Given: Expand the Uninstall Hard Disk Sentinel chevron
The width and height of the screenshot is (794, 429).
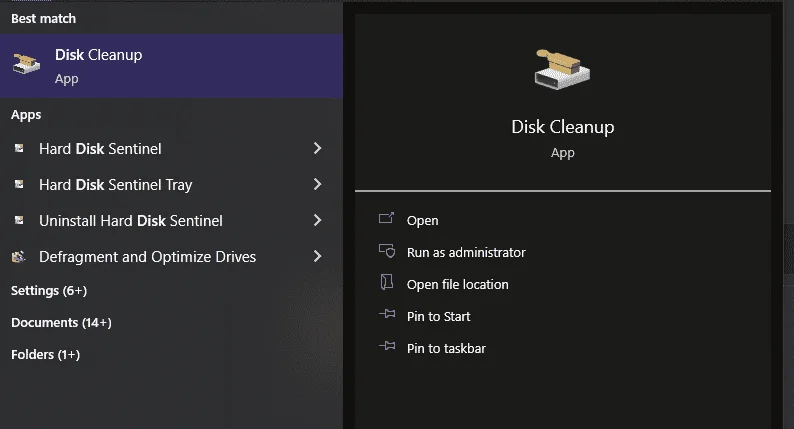Looking at the screenshot, I should point(317,220).
